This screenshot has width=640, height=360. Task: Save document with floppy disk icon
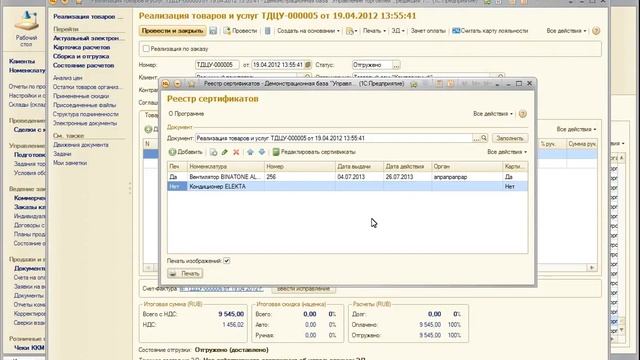click(213, 31)
